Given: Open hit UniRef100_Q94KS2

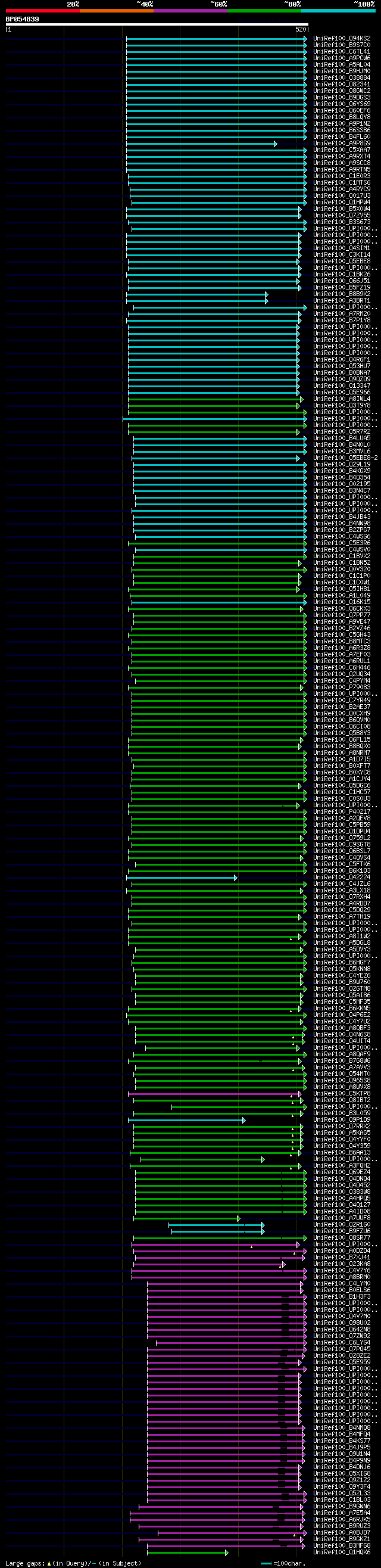Looking at the screenshot, I should (x=342, y=38).
